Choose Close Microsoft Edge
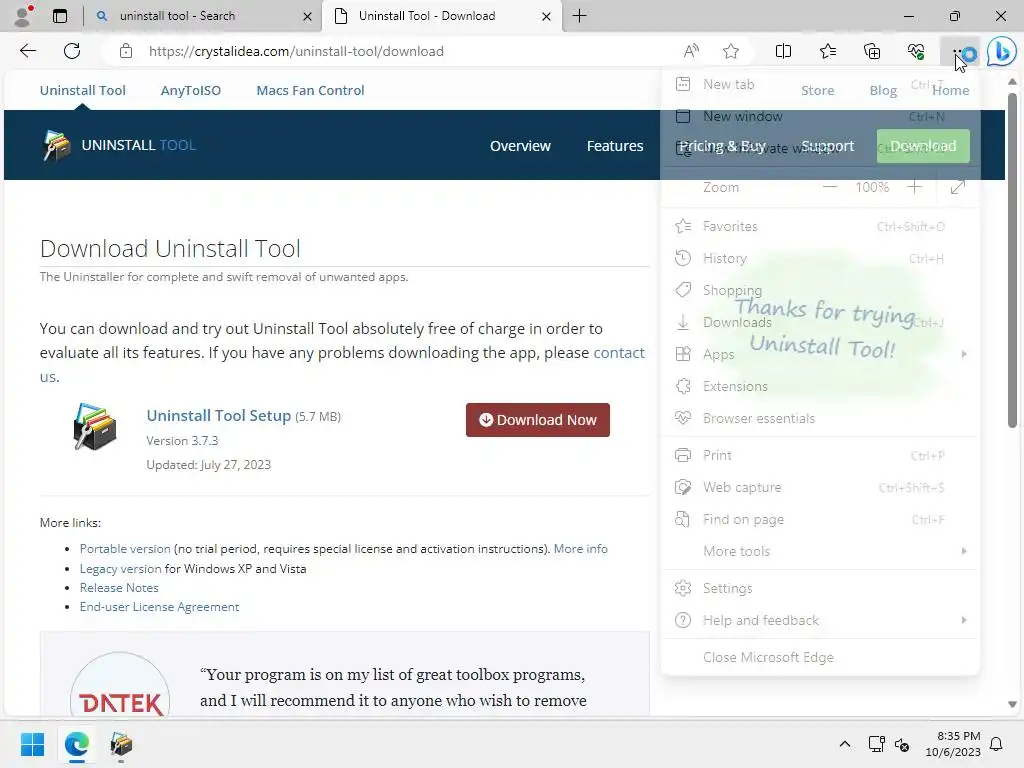Image resolution: width=1024 pixels, height=768 pixels. point(820,658)
